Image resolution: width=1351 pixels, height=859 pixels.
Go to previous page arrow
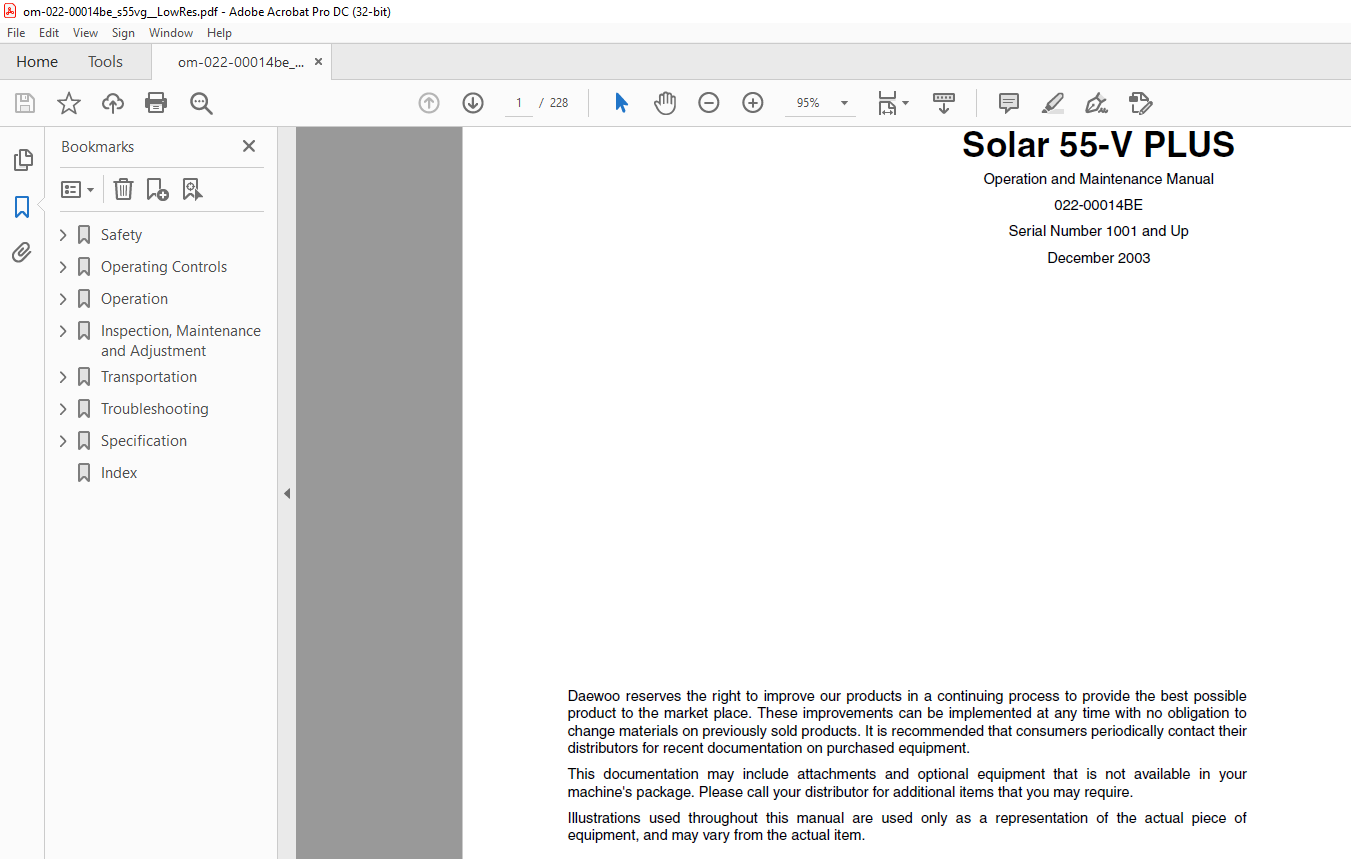point(429,103)
